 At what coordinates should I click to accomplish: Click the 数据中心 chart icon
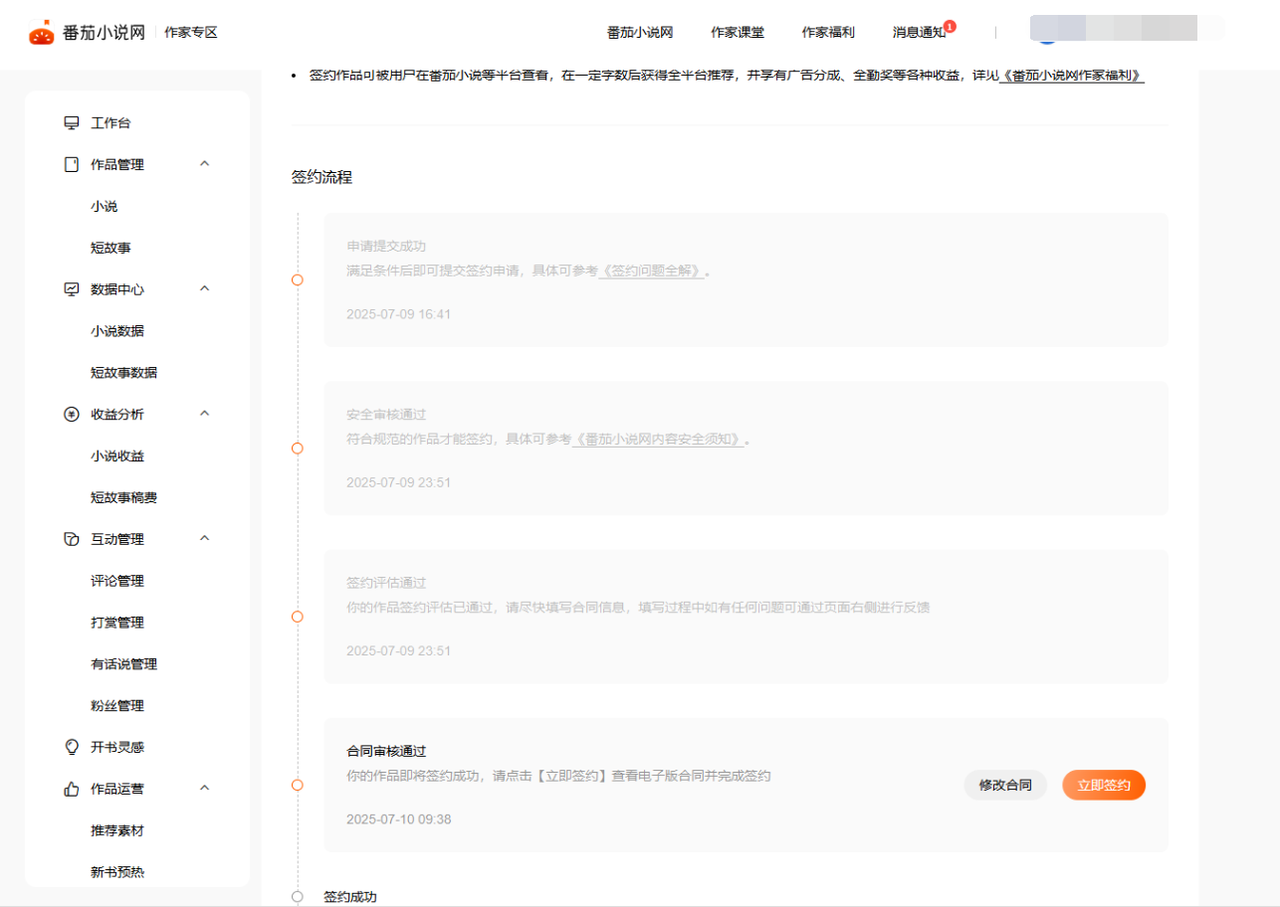coord(71,289)
